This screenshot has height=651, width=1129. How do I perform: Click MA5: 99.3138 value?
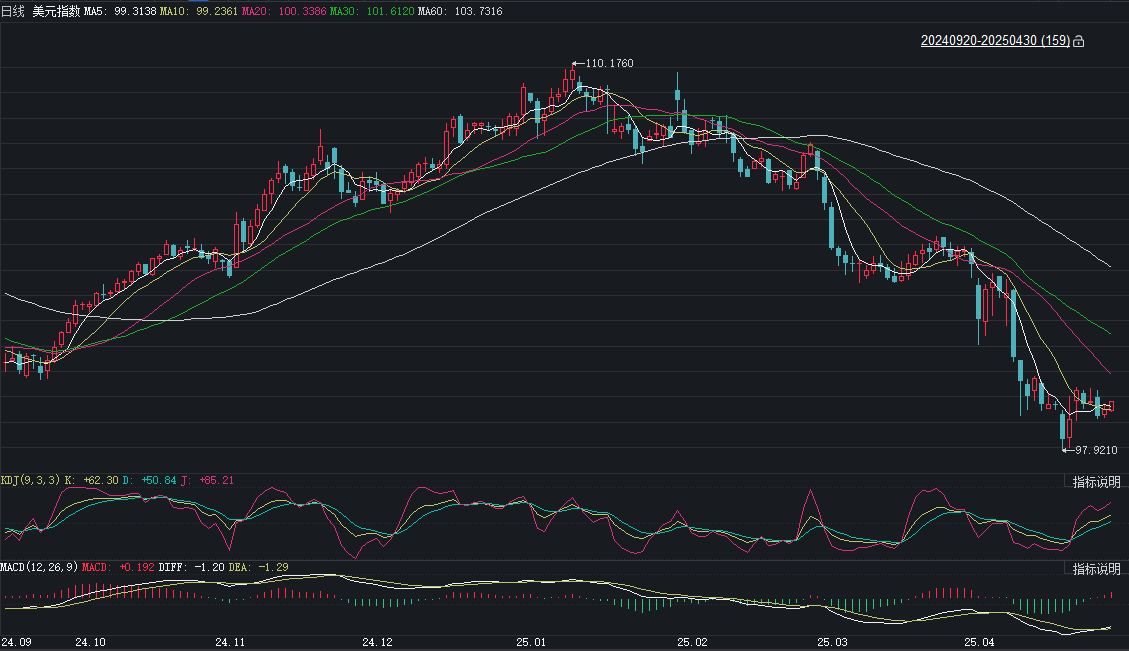[x=120, y=11]
